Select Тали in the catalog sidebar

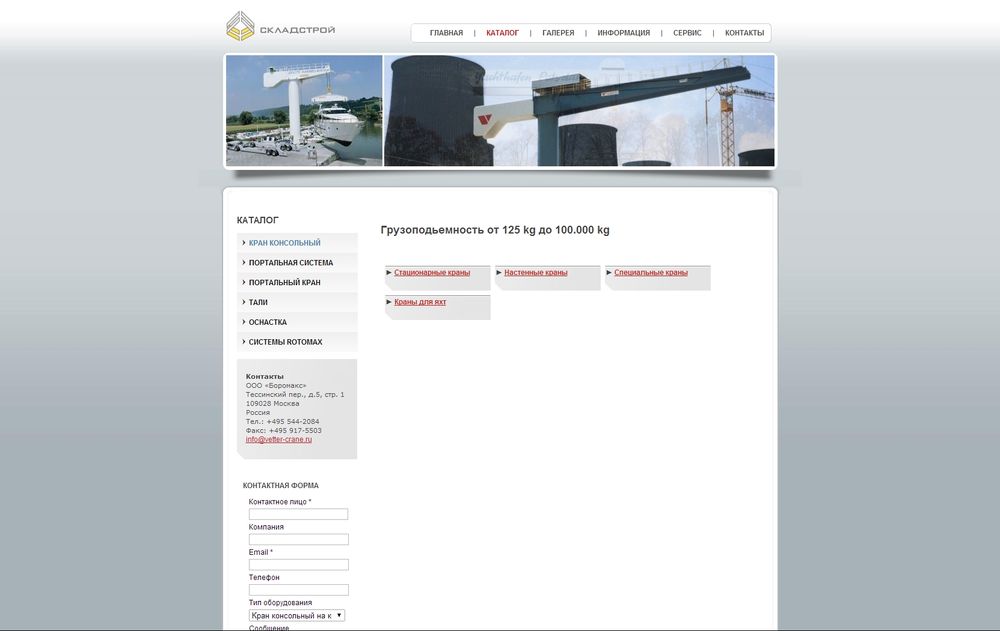coord(258,302)
